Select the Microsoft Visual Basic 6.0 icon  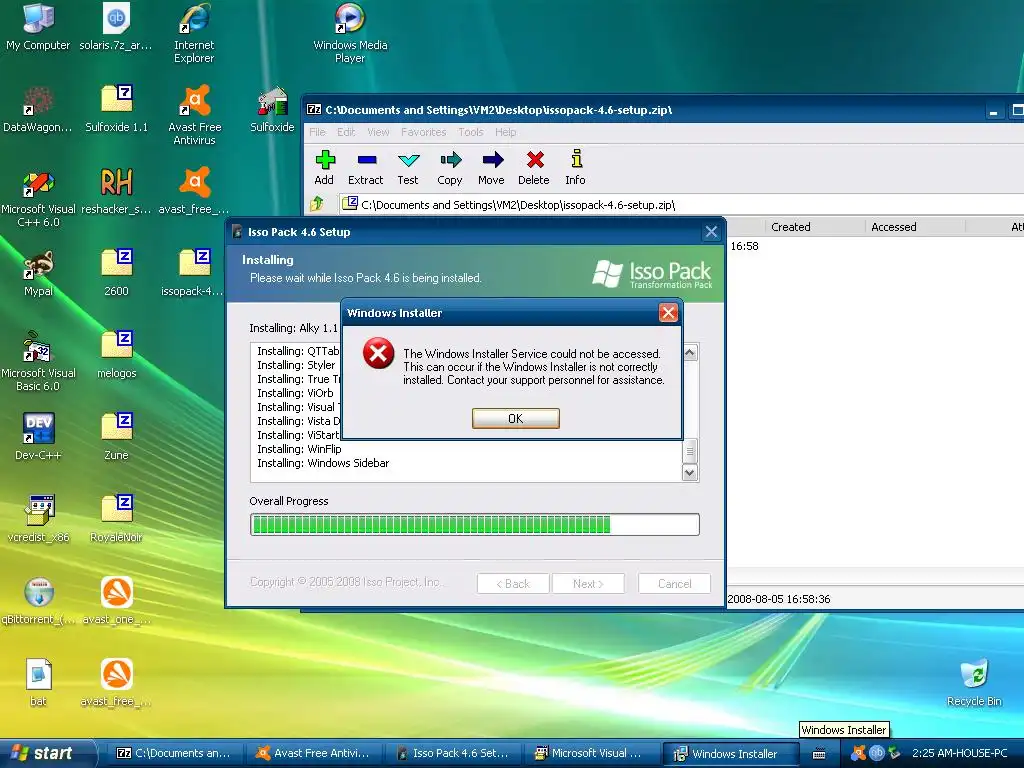(39, 361)
